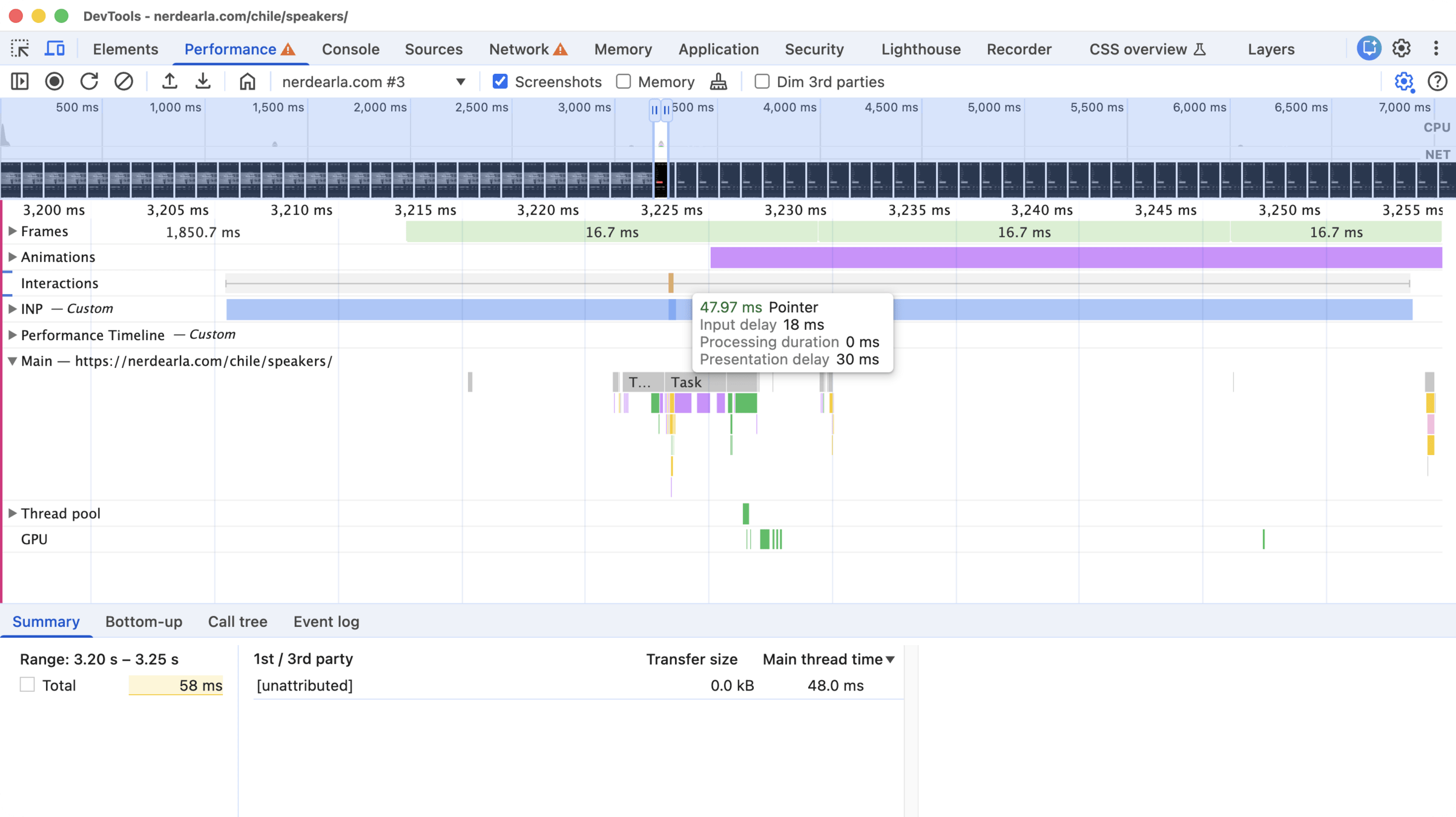The width and height of the screenshot is (1456, 817).
Task: Enable the Memory checkbox
Action: tap(624, 82)
